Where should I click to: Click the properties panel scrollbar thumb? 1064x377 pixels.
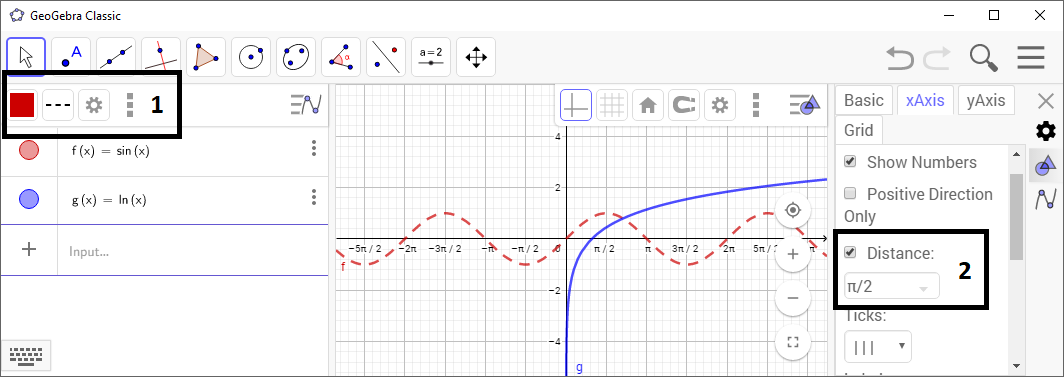[1016, 216]
